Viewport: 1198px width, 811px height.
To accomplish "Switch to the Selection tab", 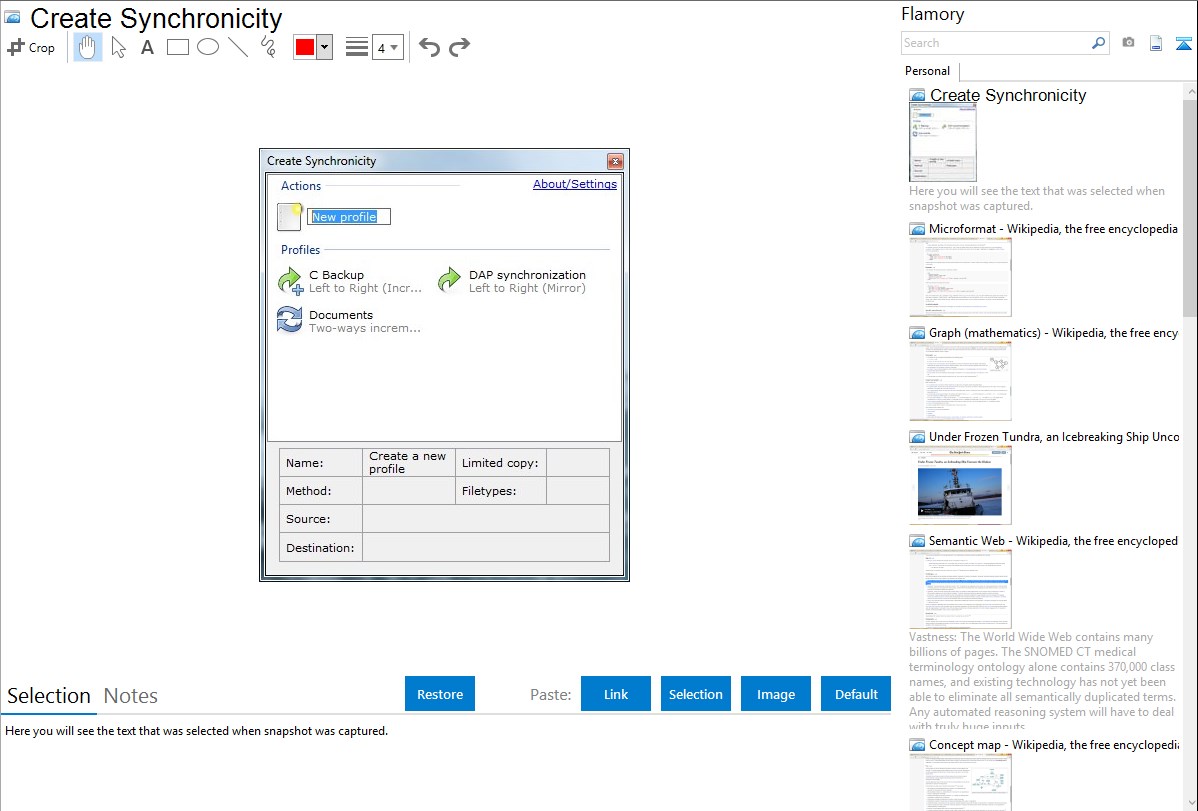I will pos(49,696).
